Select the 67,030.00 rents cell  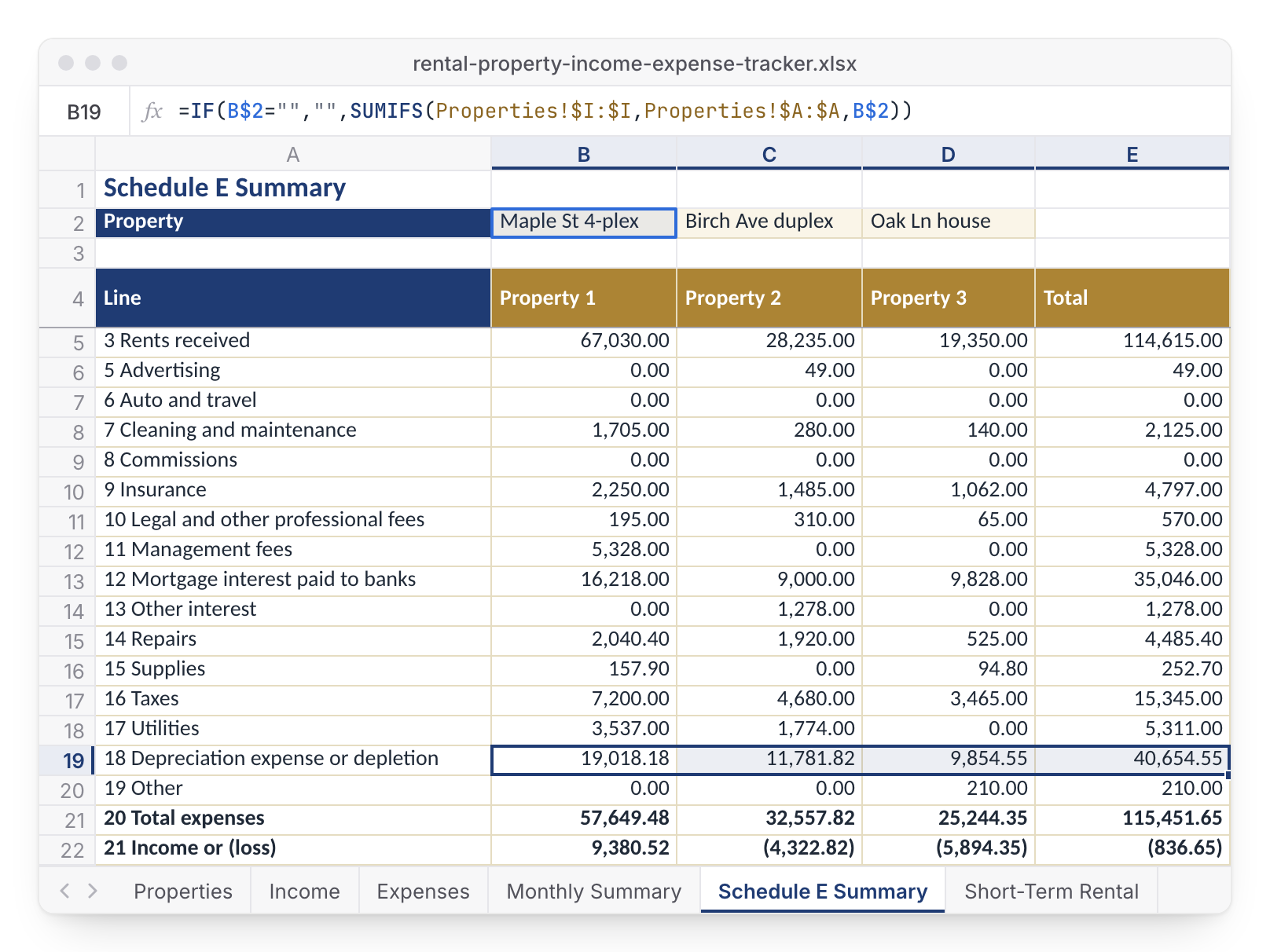(x=584, y=341)
